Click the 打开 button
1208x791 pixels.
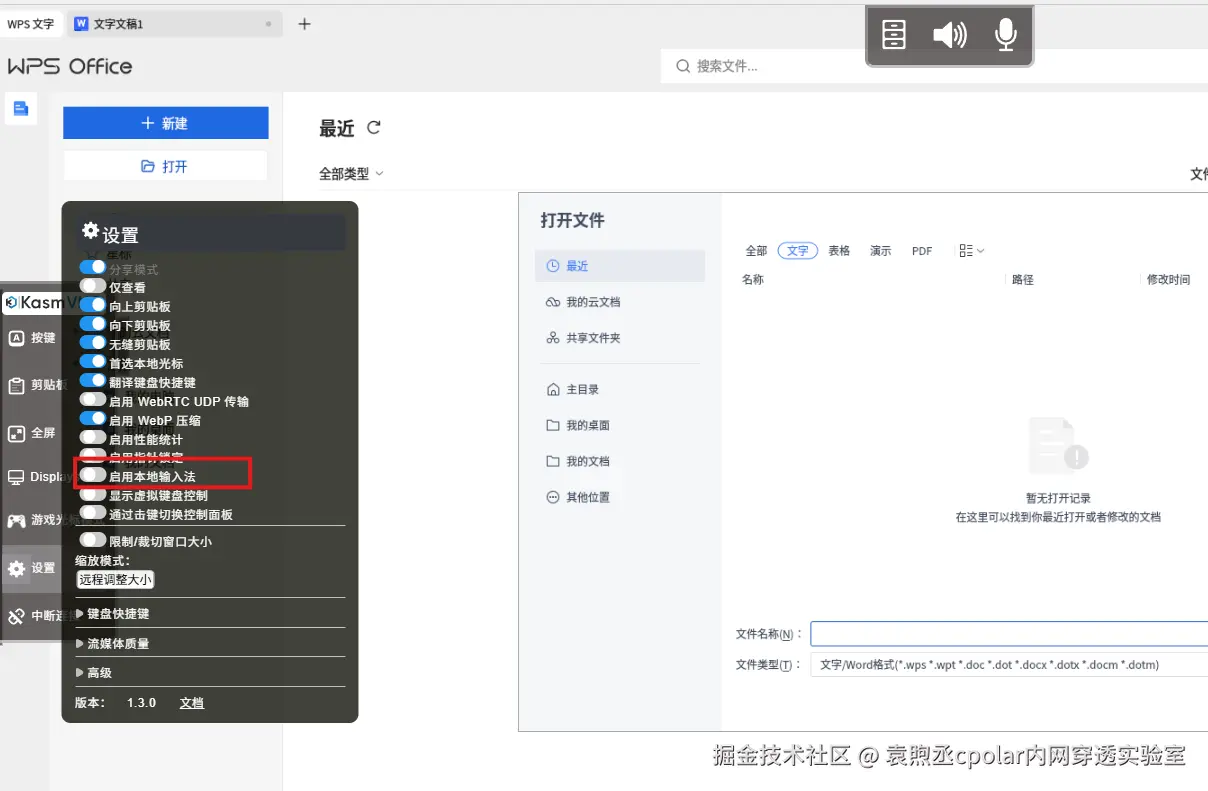tap(165, 166)
